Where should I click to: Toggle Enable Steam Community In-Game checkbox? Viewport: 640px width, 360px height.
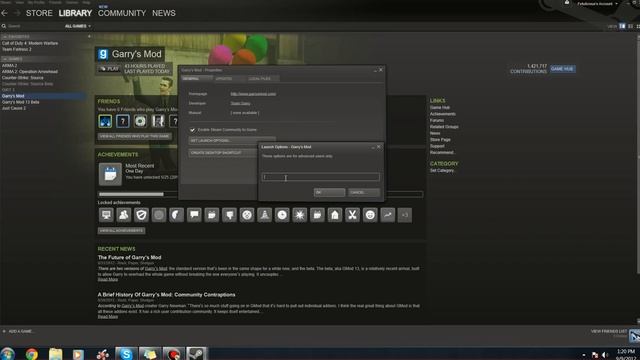pos(192,130)
